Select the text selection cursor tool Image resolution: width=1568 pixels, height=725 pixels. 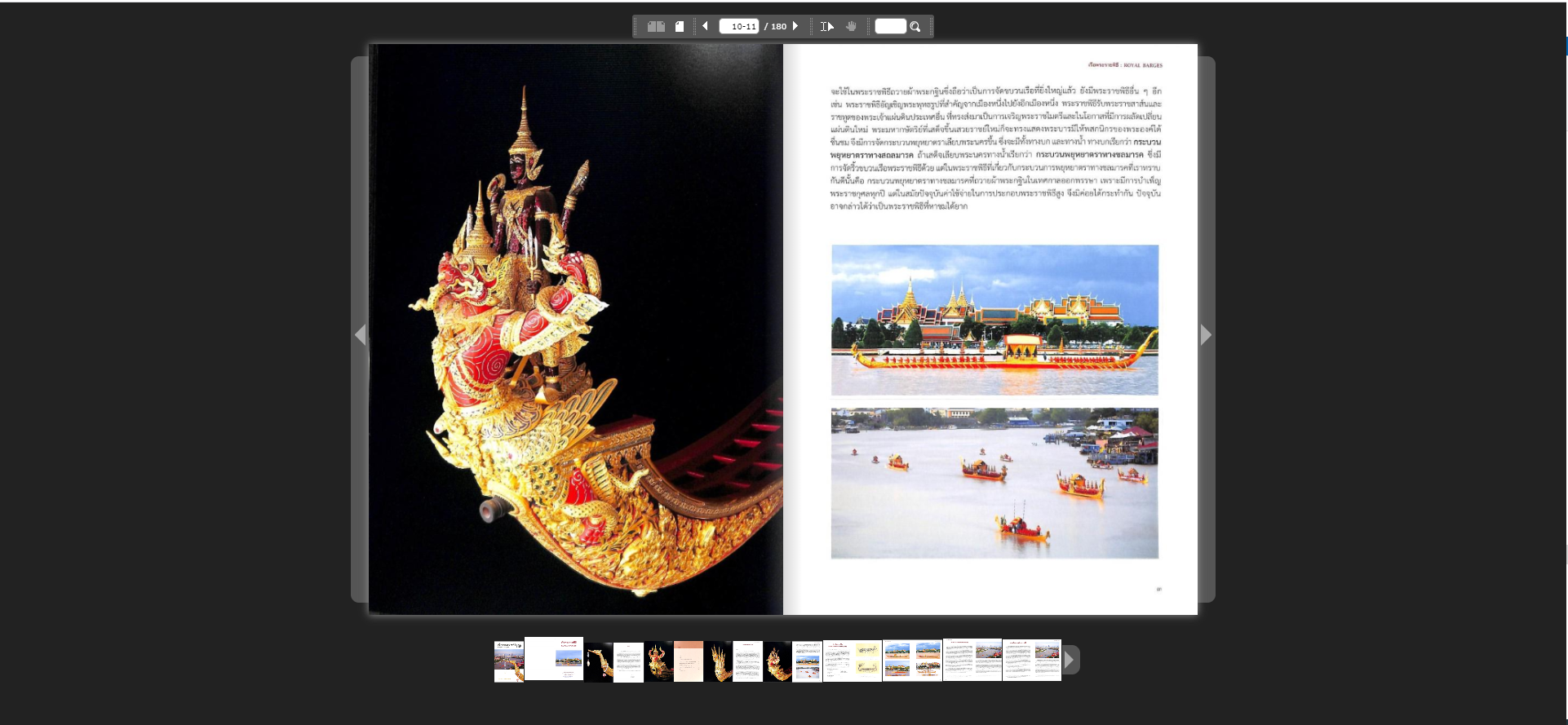pos(826,27)
